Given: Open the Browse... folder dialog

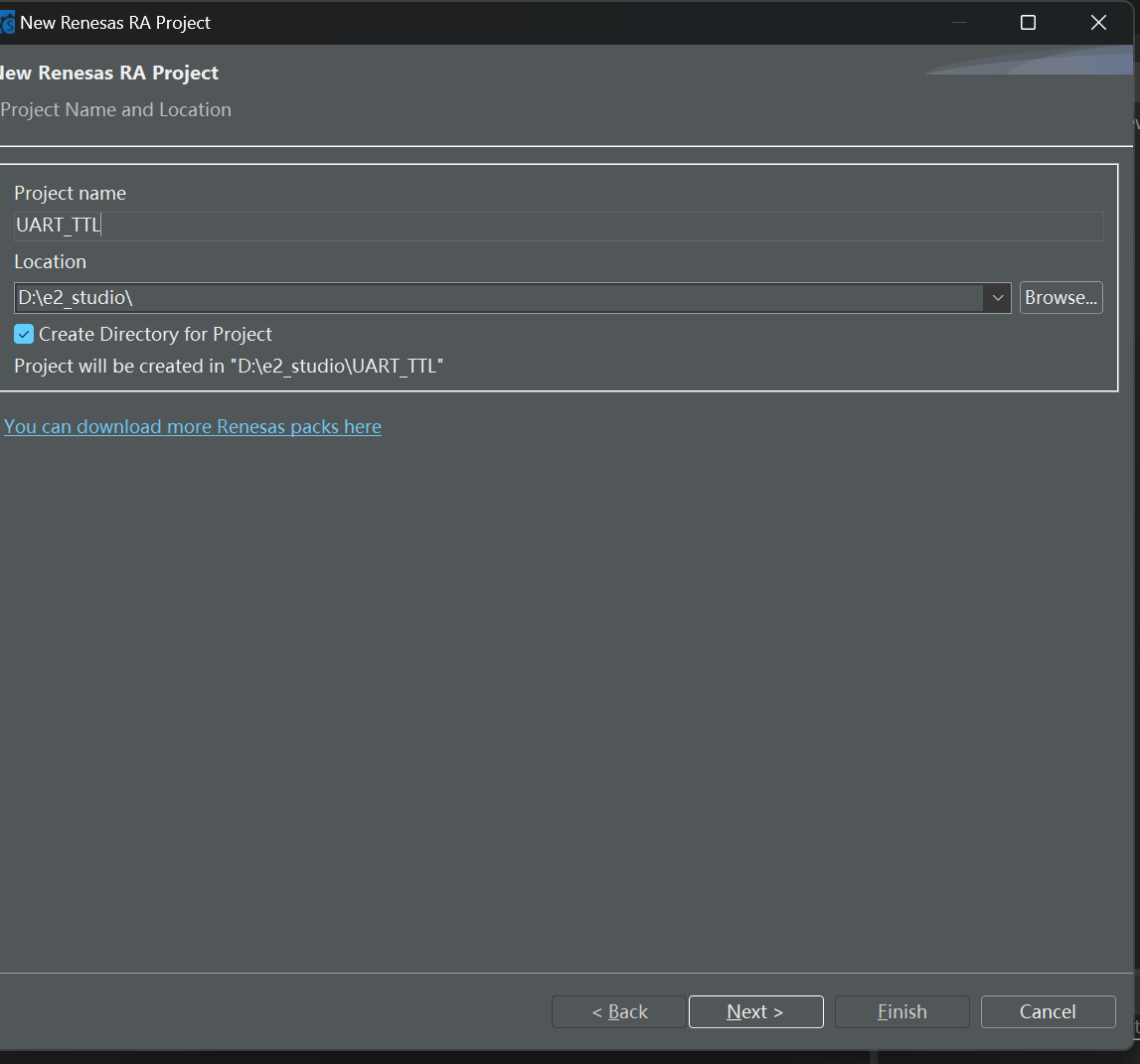Looking at the screenshot, I should coord(1060,298).
